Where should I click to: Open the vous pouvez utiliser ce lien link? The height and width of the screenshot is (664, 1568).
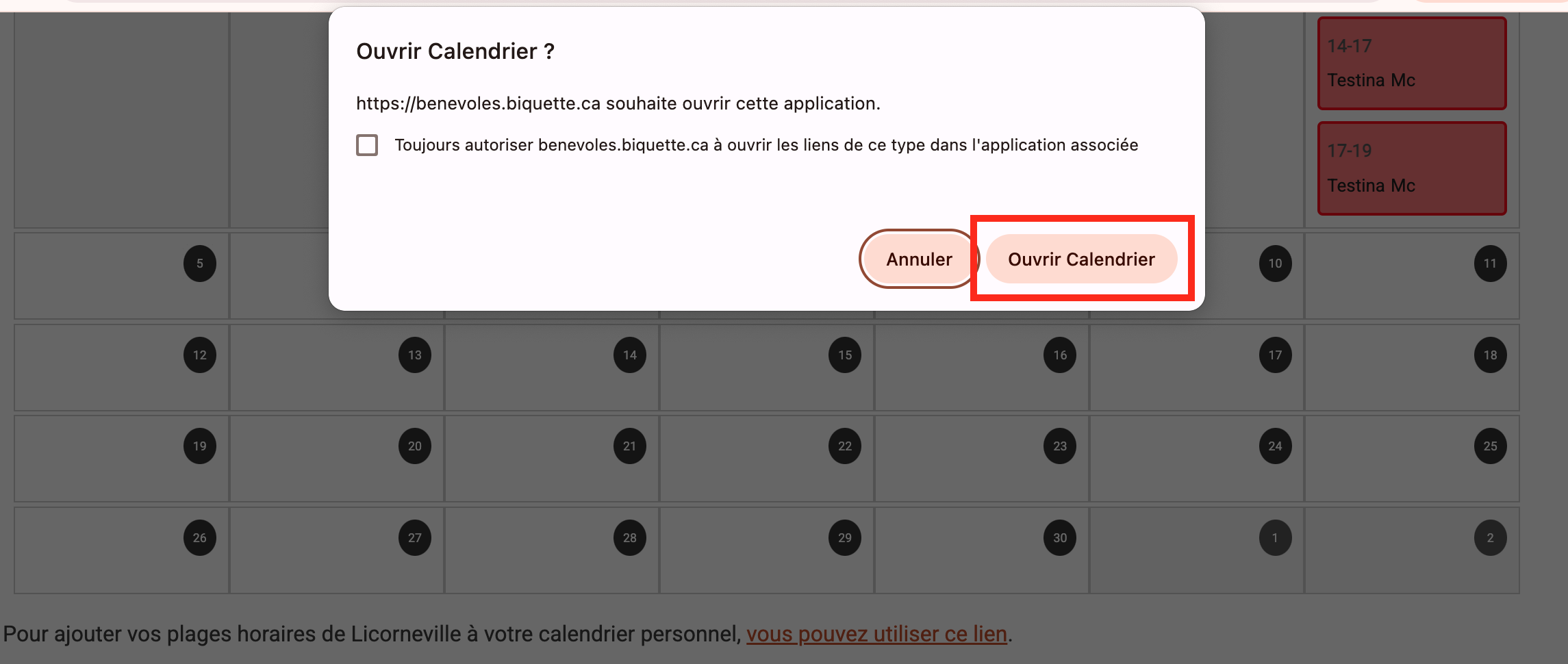[877, 633]
